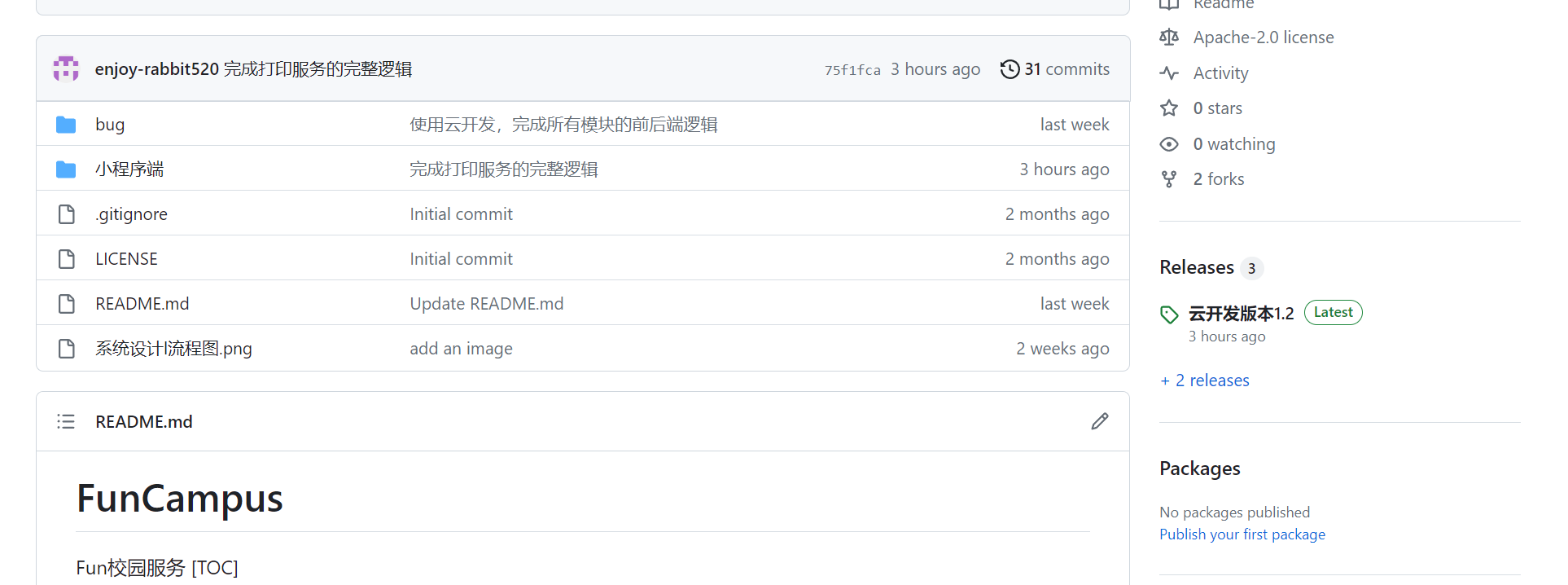
Task: Click the bug folder icon
Action: (x=66, y=125)
